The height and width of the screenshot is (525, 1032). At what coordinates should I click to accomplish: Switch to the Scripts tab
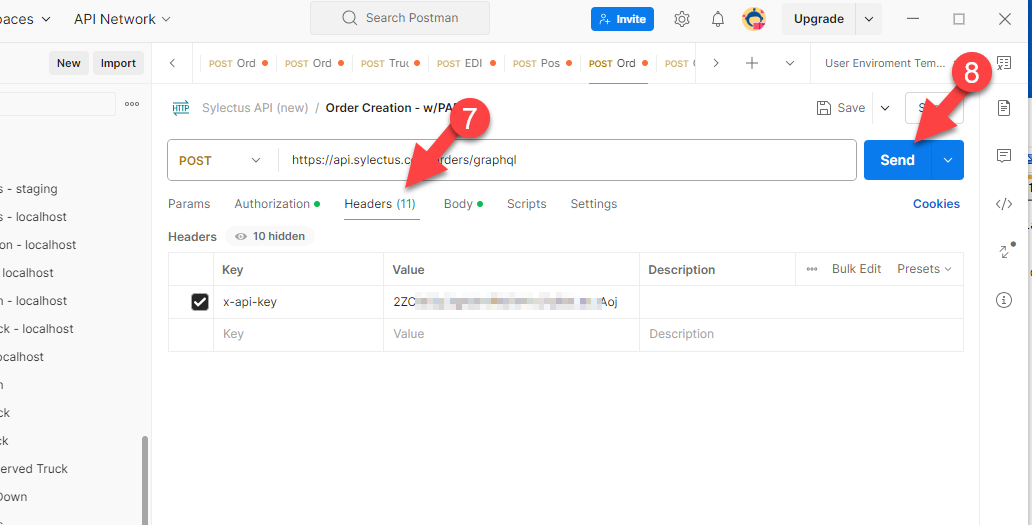(527, 204)
